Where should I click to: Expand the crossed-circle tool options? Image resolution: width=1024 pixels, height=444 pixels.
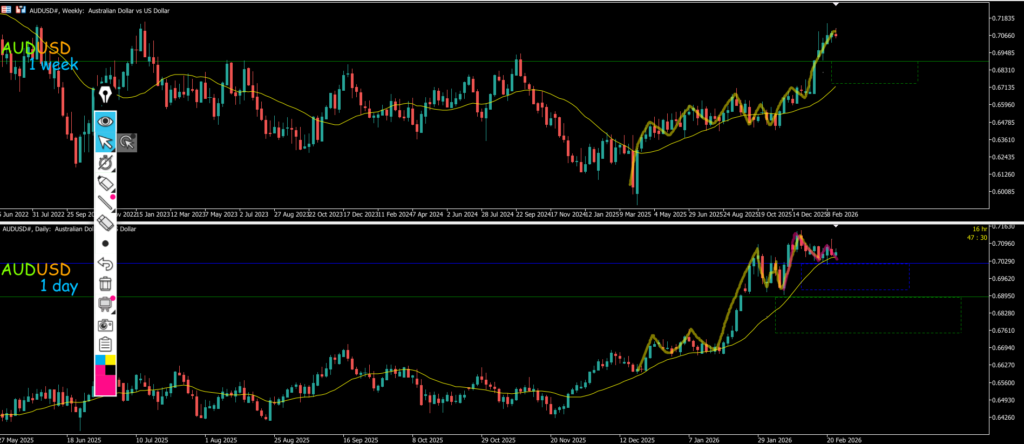tap(105, 163)
